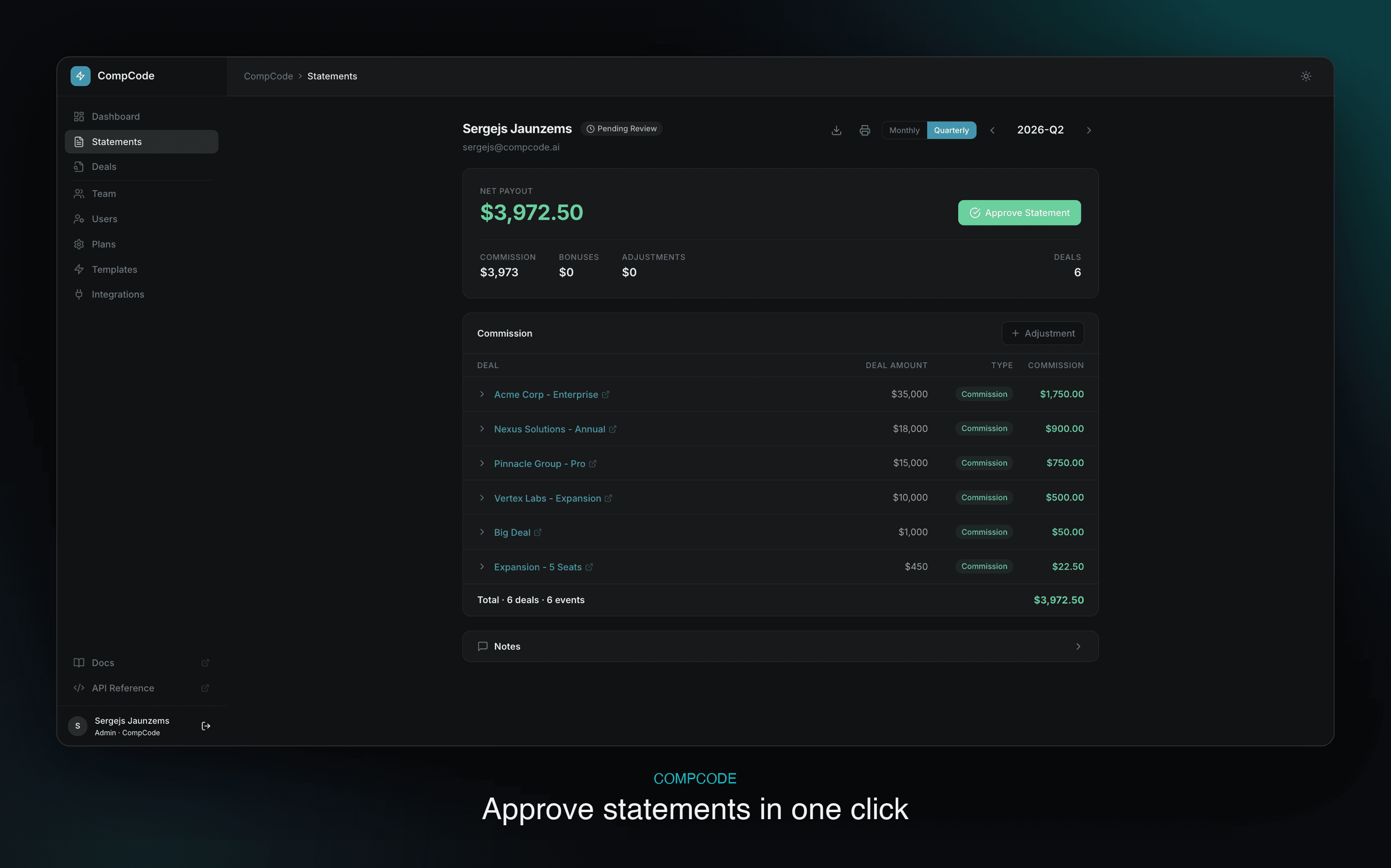Open external link icon next to Acme Corp - Enterprise

point(605,395)
